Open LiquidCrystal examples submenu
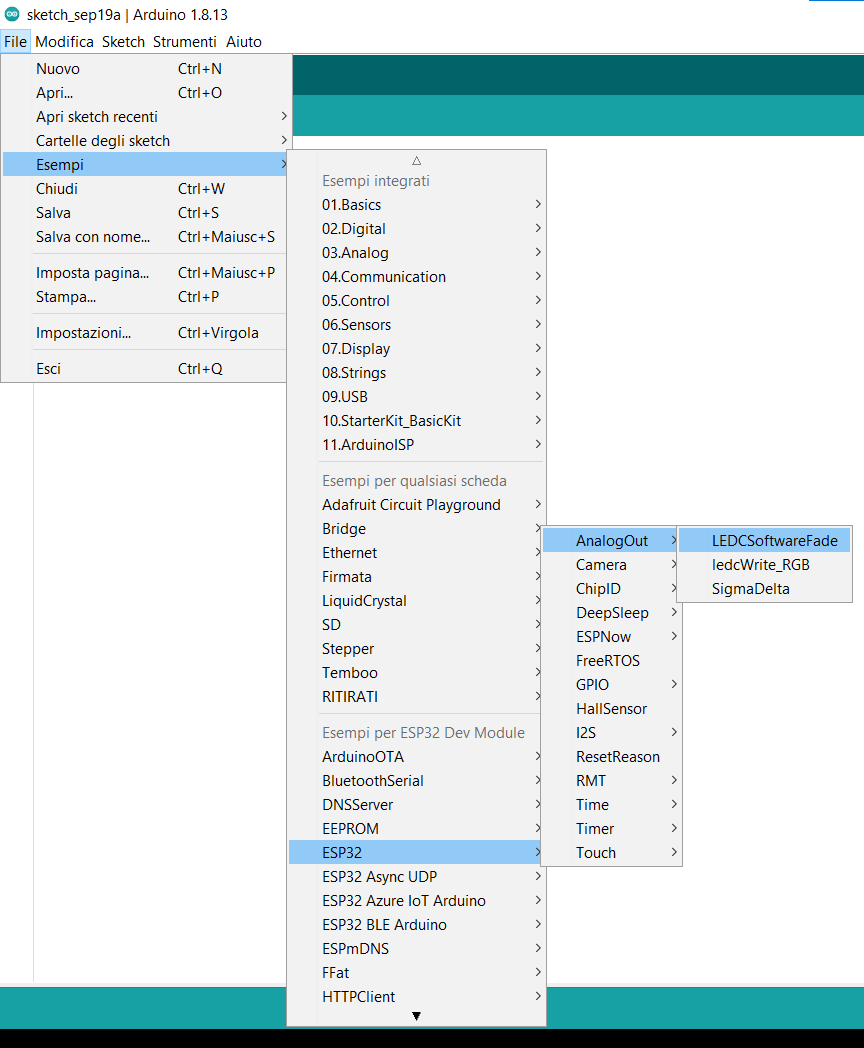The height and width of the screenshot is (1048, 864). click(x=416, y=601)
